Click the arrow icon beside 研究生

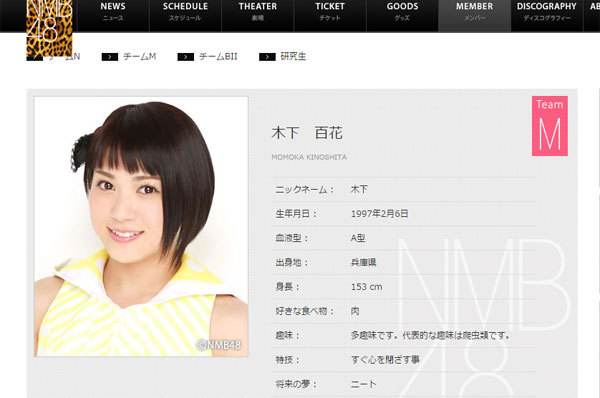267,57
